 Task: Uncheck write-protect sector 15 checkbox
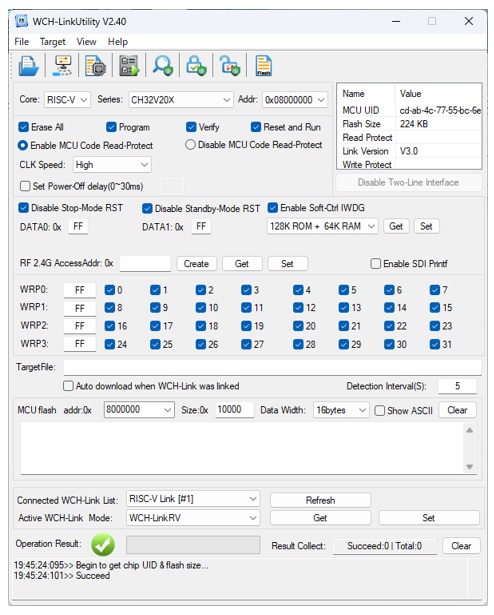click(435, 308)
